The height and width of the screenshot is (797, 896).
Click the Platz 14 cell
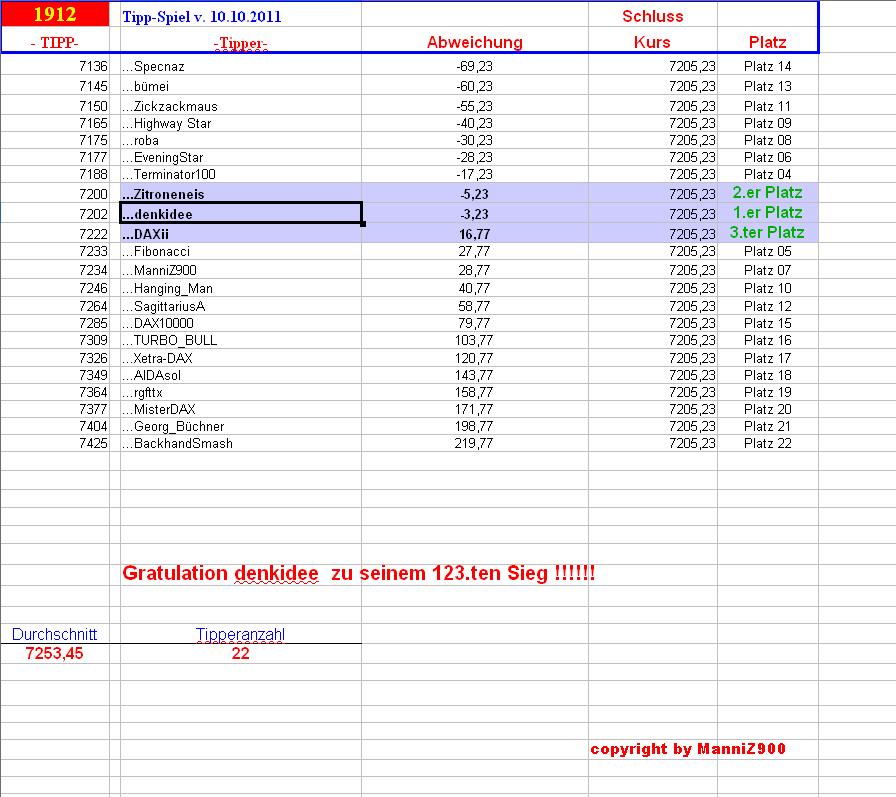(767, 66)
